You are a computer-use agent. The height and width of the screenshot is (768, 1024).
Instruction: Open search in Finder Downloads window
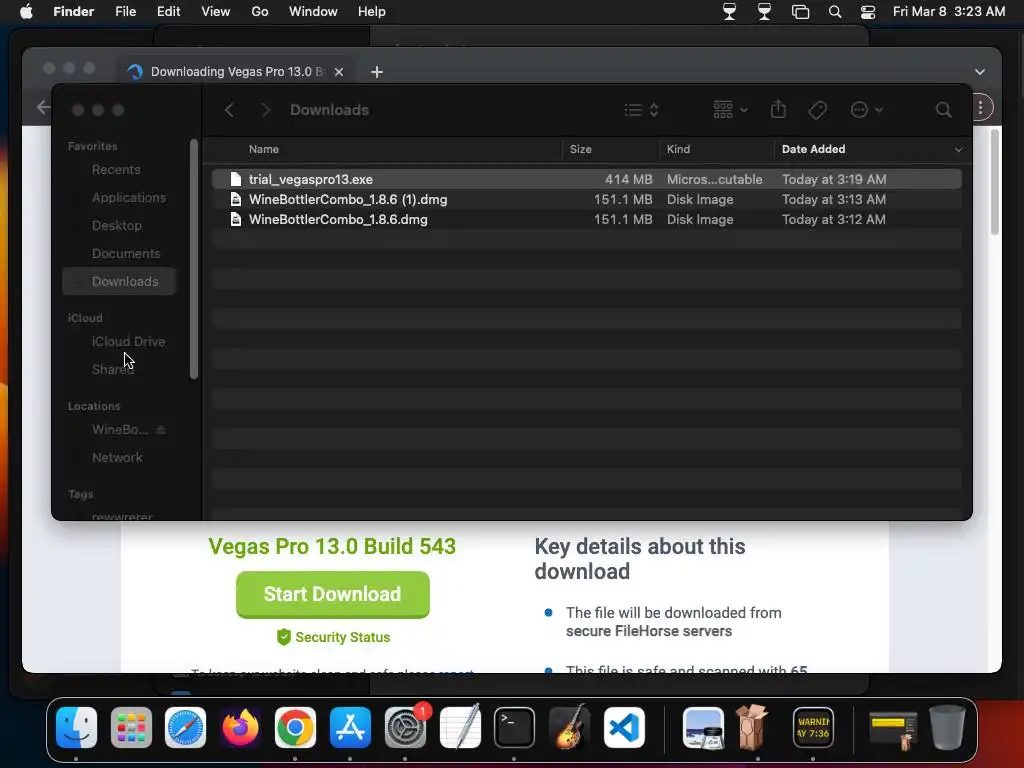pos(943,110)
